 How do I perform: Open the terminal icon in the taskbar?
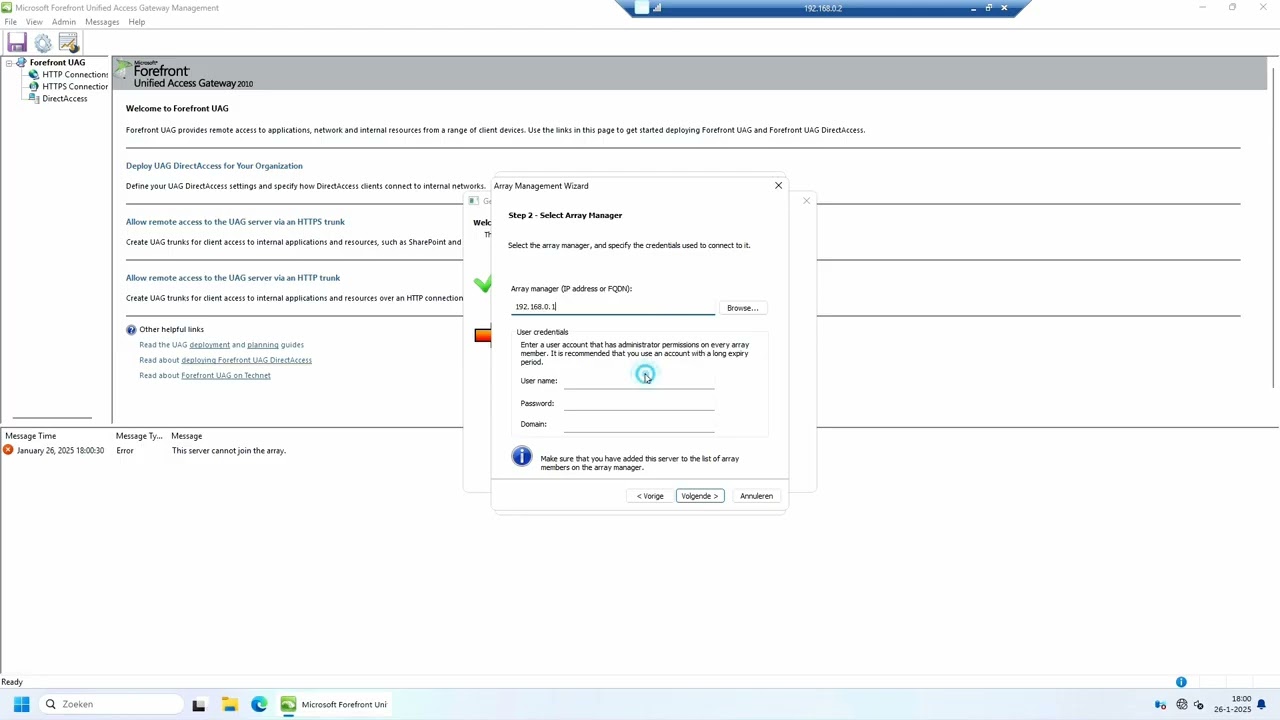click(x=198, y=705)
